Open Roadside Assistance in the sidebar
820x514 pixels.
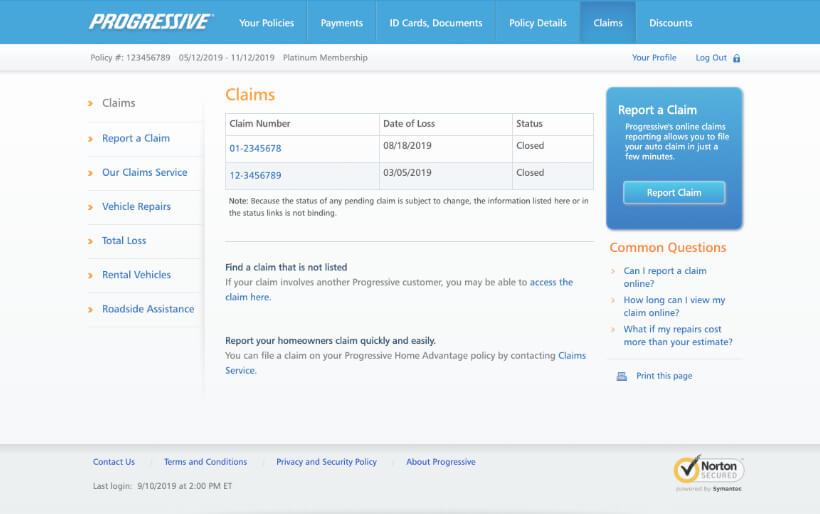(148, 309)
